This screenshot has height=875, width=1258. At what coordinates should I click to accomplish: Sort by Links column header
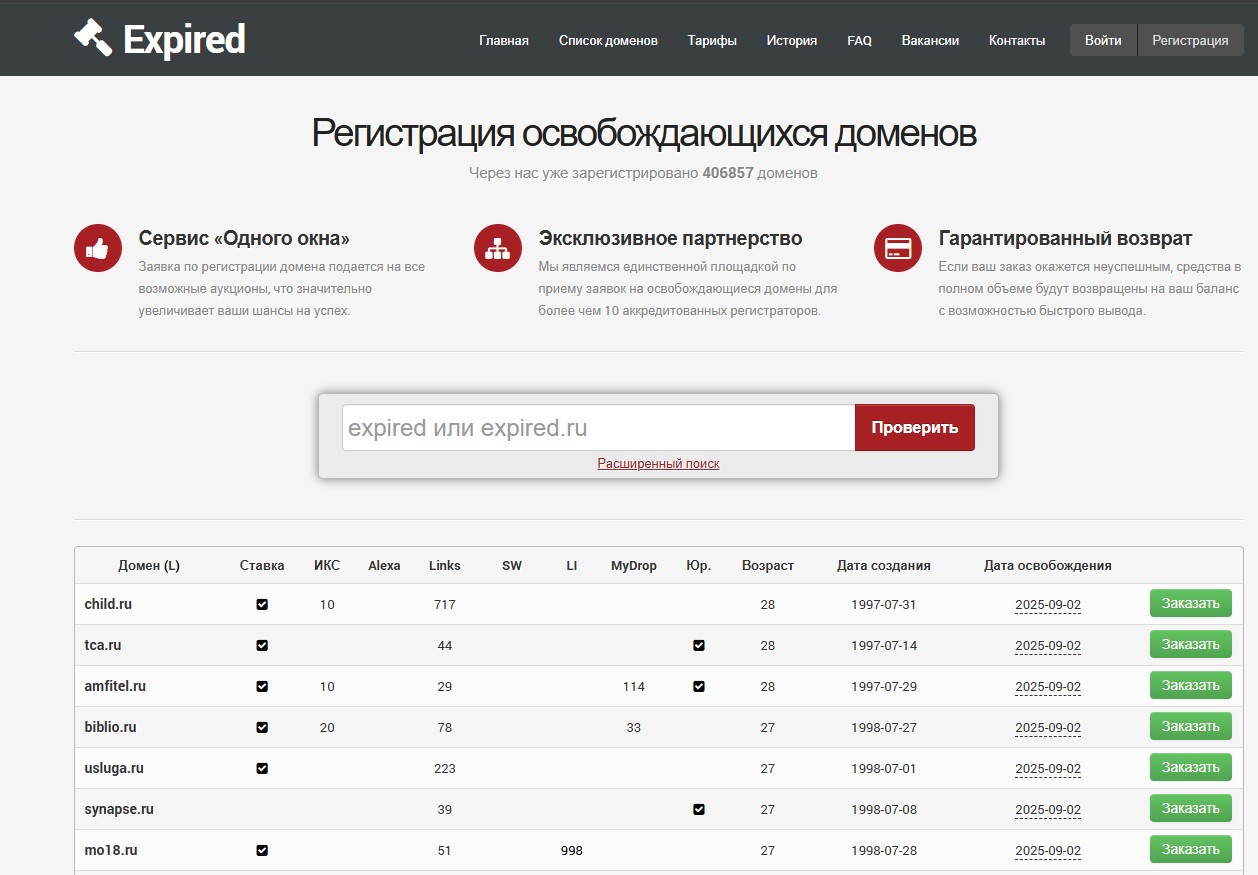tap(445, 566)
